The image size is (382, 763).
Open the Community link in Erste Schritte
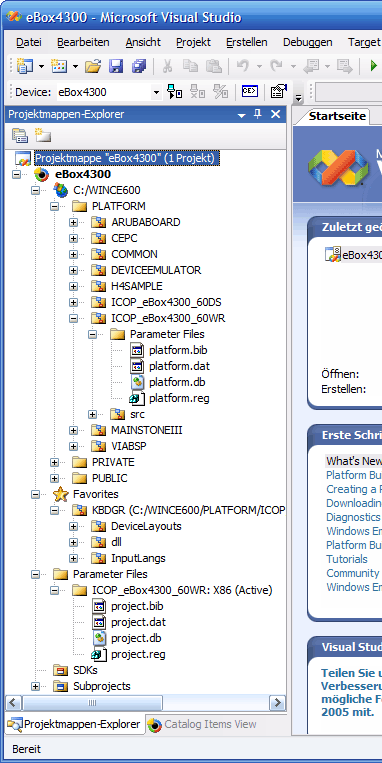(353, 573)
